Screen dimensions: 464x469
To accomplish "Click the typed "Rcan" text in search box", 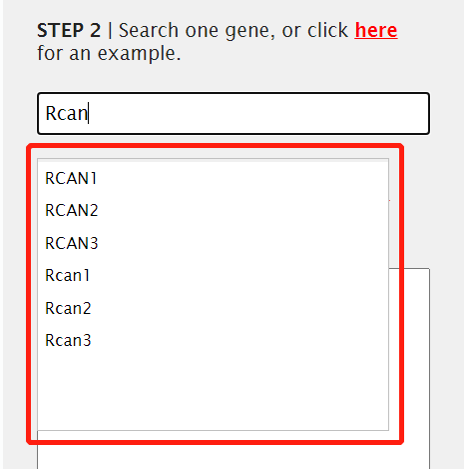I will (x=66, y=113).
